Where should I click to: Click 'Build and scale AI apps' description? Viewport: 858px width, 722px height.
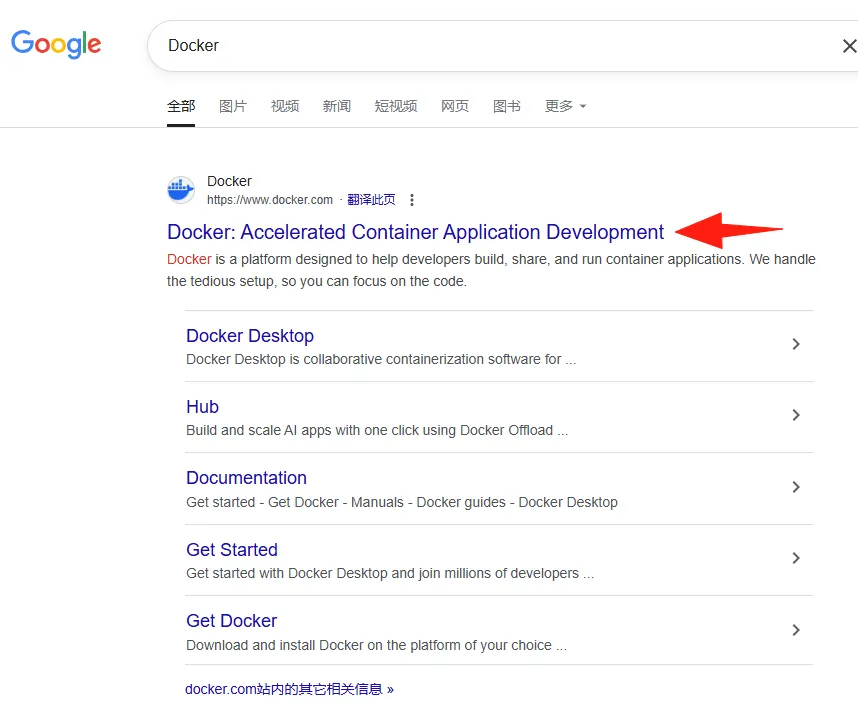377,430
